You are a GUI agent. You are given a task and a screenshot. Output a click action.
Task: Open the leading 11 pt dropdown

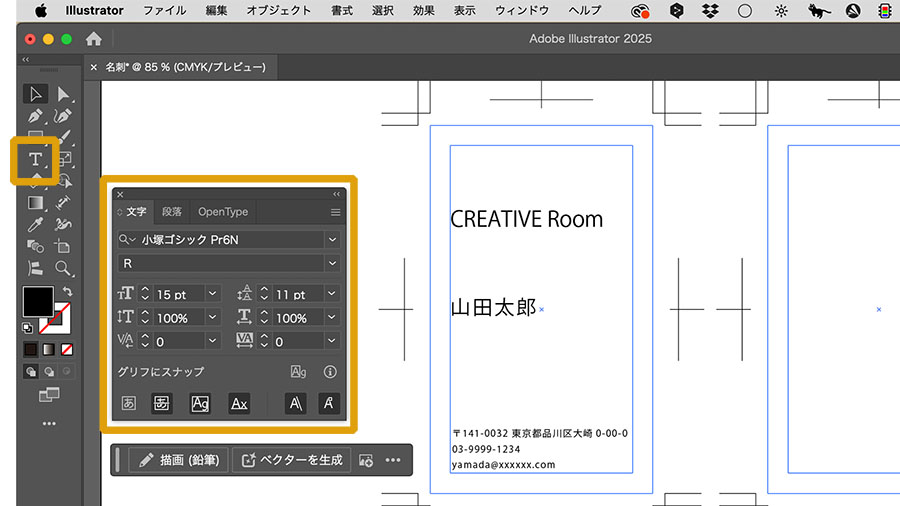tap(332, 294)
